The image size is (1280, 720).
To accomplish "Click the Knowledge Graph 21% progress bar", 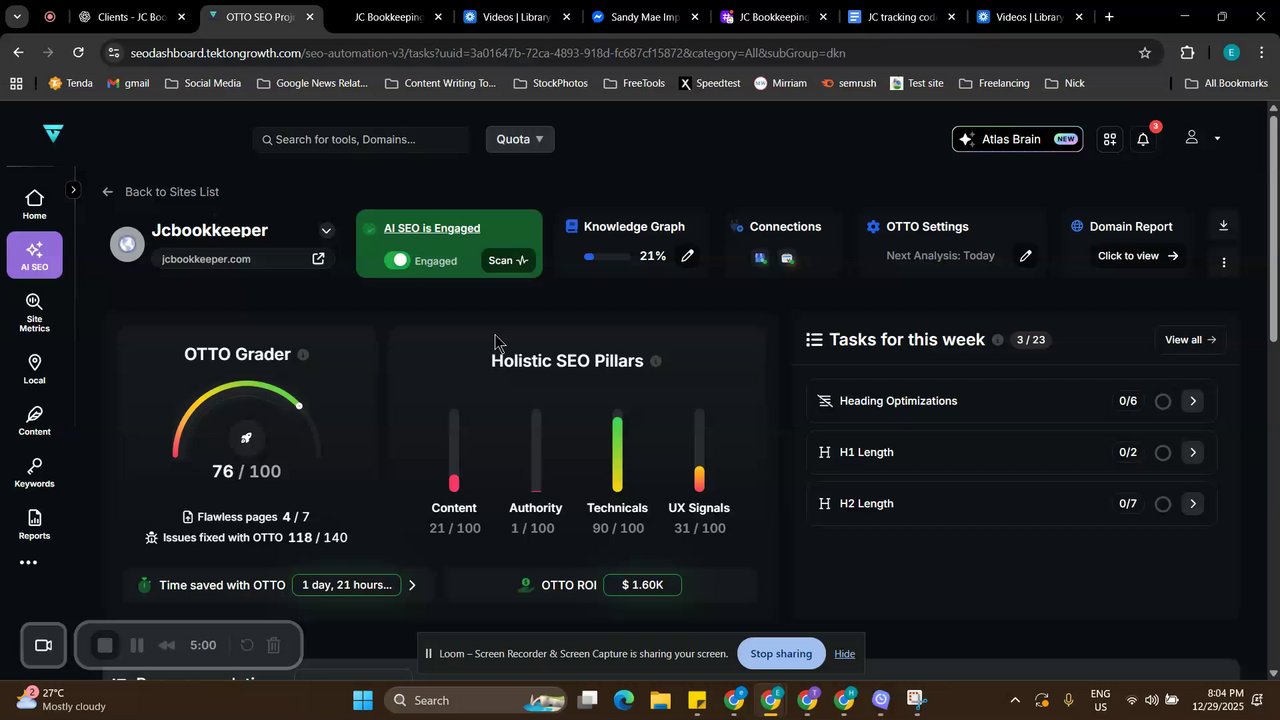I will click(x=608, y=257).
